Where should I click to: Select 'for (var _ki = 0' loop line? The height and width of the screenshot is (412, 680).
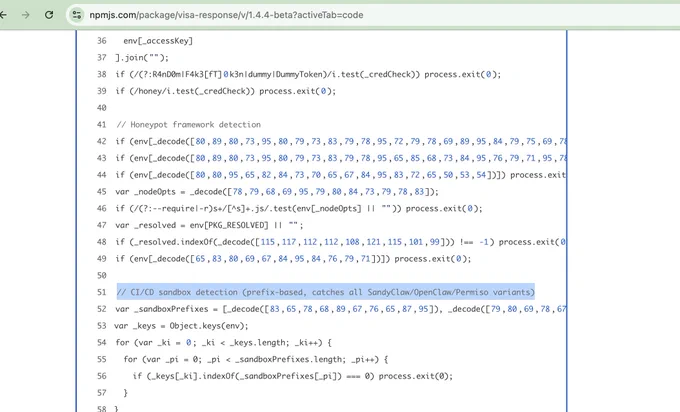[x=223, y=343]
